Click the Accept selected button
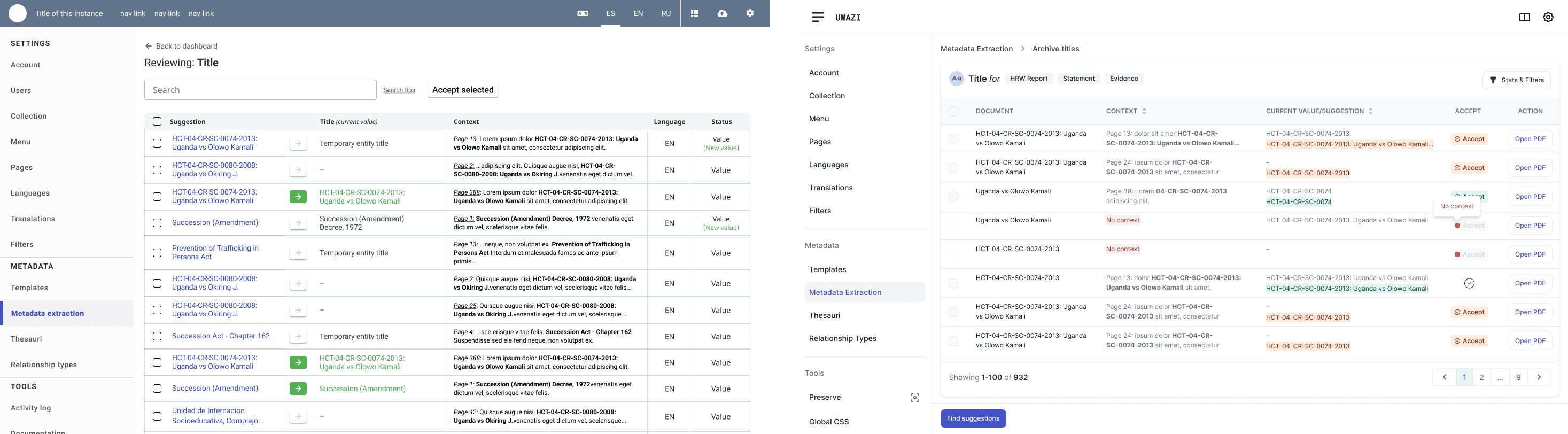This screenshot has width=1568, height=434. [x=463, y=89]
